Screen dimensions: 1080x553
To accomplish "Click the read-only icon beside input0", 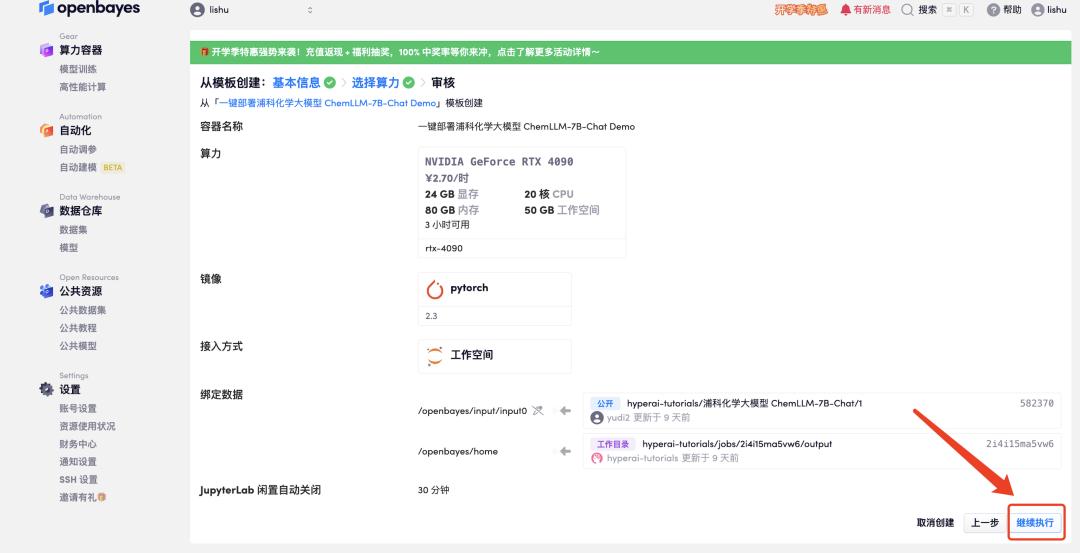I will pyautogui.click(x=538, y=410).
